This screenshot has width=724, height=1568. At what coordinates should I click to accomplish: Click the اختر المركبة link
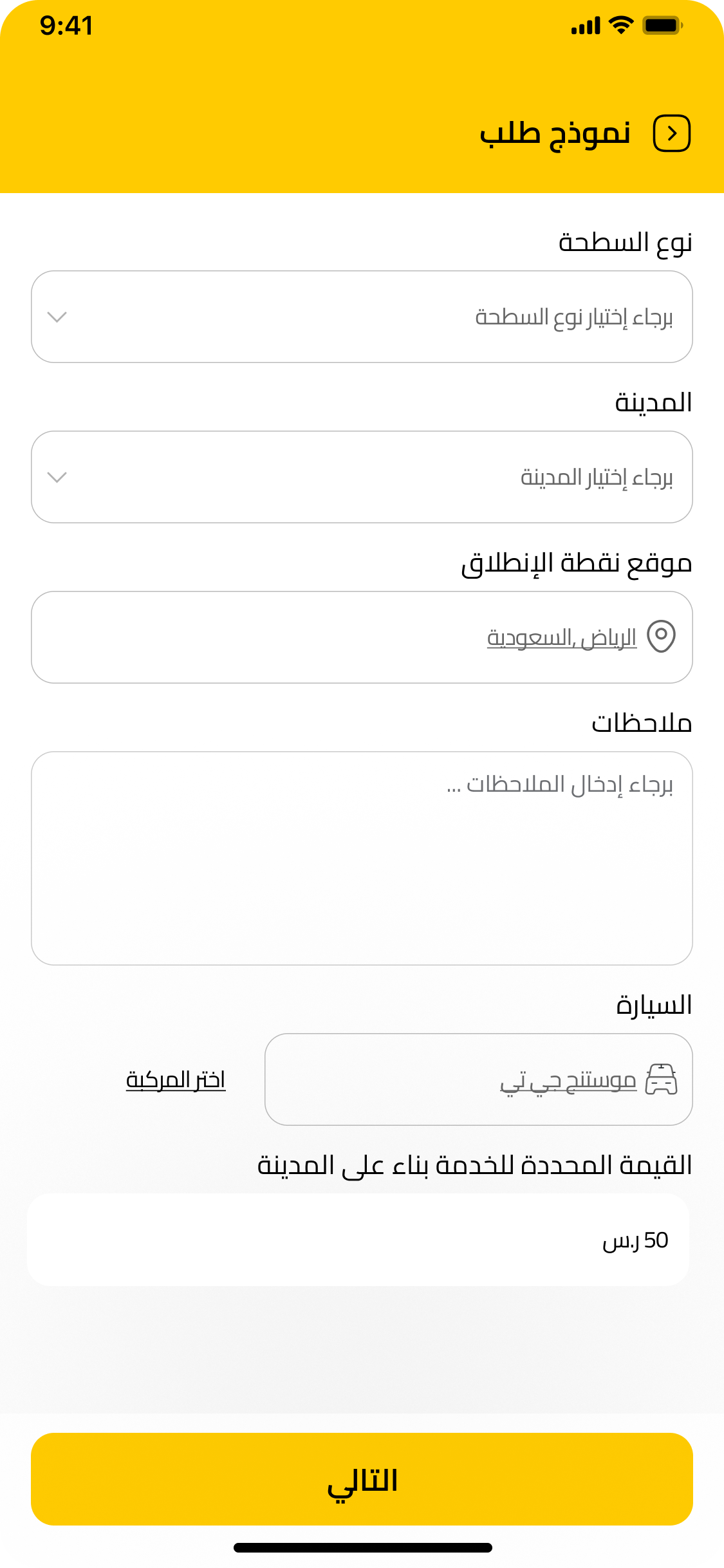tap(176, 1080)
